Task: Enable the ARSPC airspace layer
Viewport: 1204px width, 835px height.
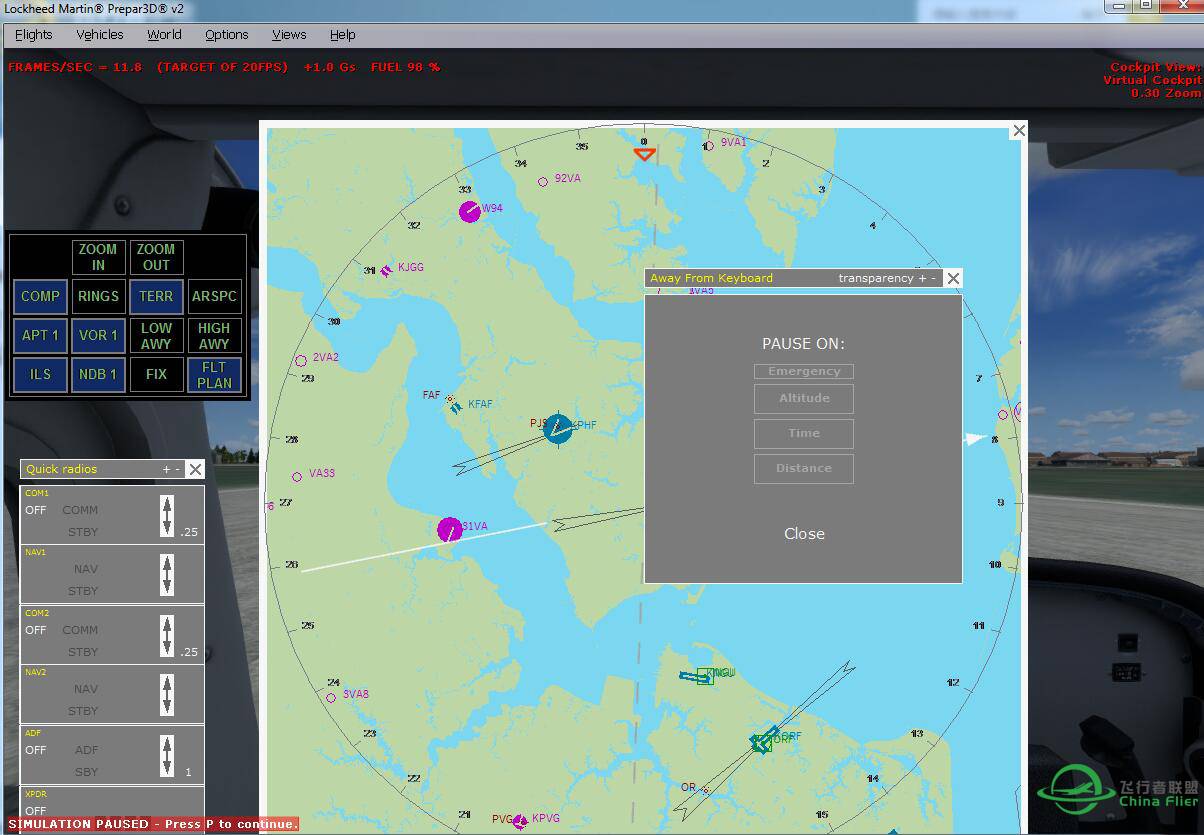Action: [214, 296]
